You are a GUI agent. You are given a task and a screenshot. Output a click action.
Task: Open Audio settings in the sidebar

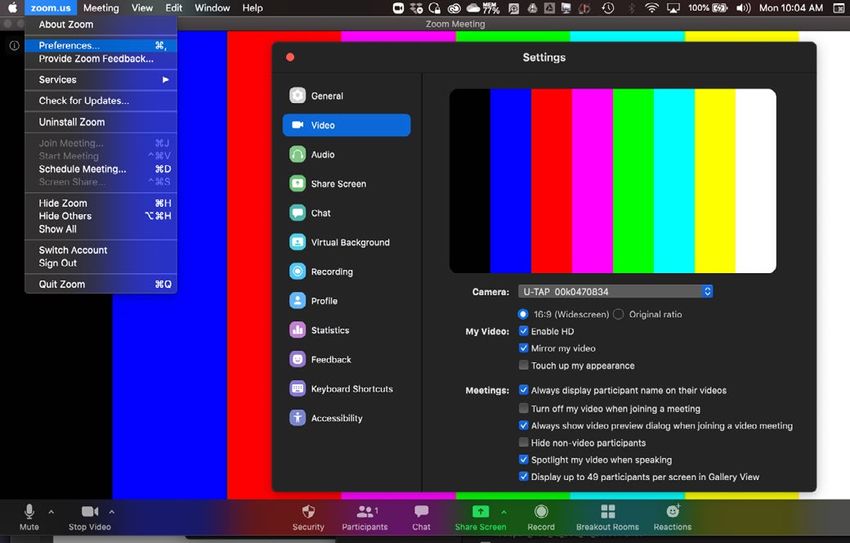click(312, 154)
